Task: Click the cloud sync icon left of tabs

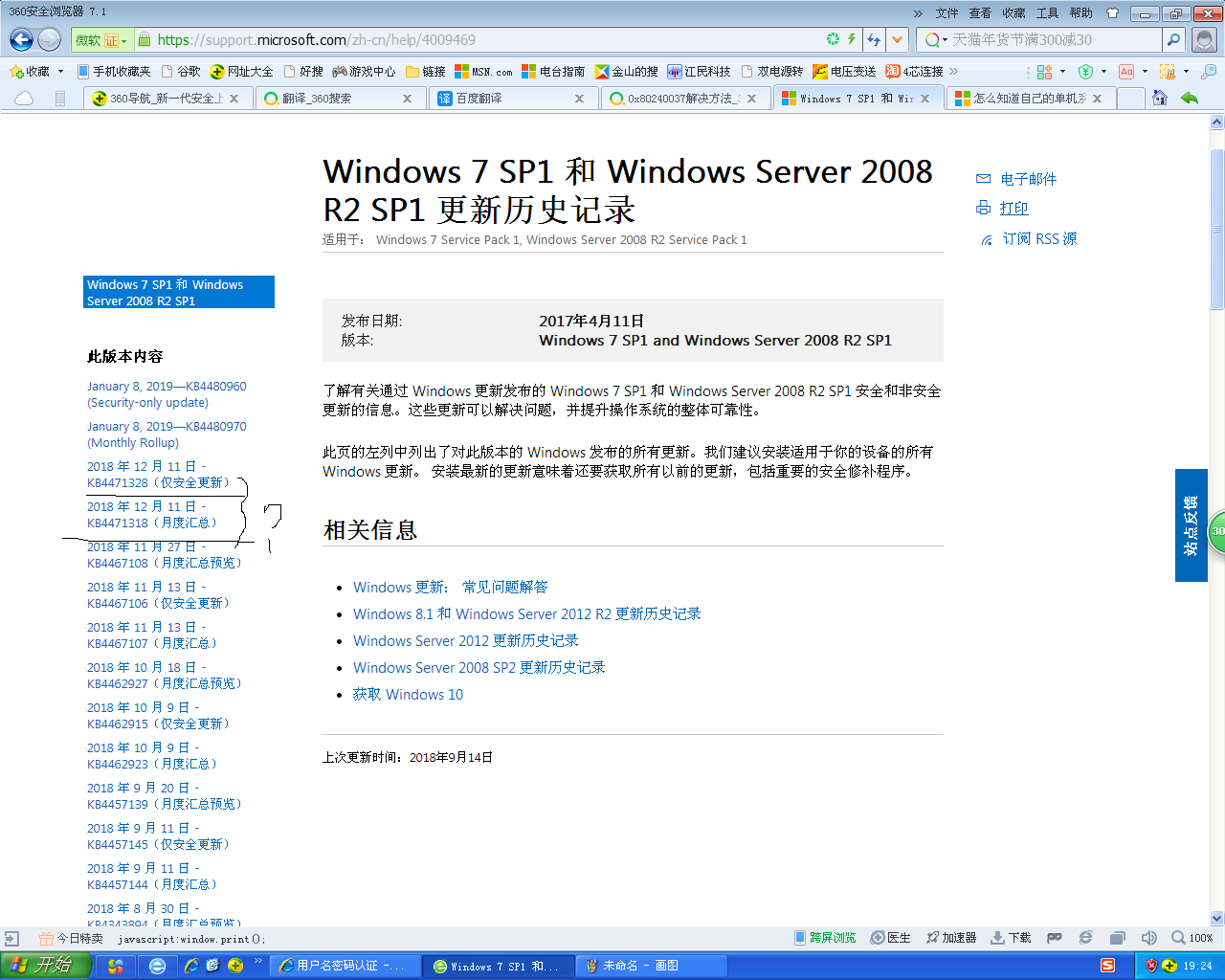Action: click(x=24, y=98)
